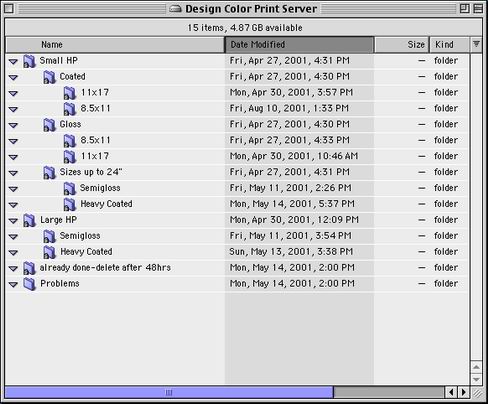Collapse the Gloss folder disclosure triangle
The height and width of the screenshot is (404, 488).
[13, 125]
